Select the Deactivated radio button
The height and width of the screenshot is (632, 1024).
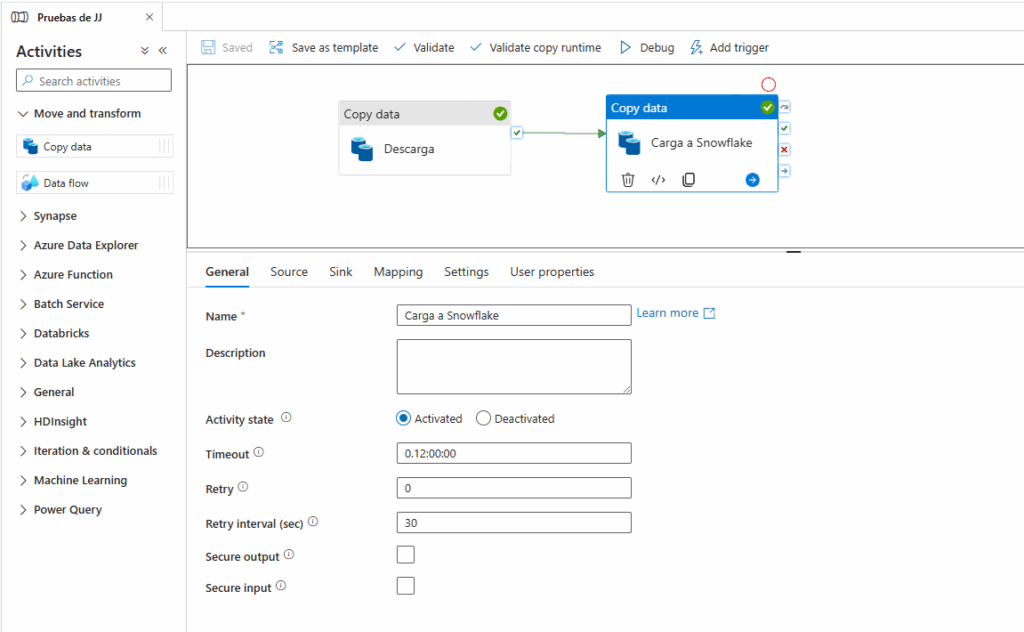[484, 419]
